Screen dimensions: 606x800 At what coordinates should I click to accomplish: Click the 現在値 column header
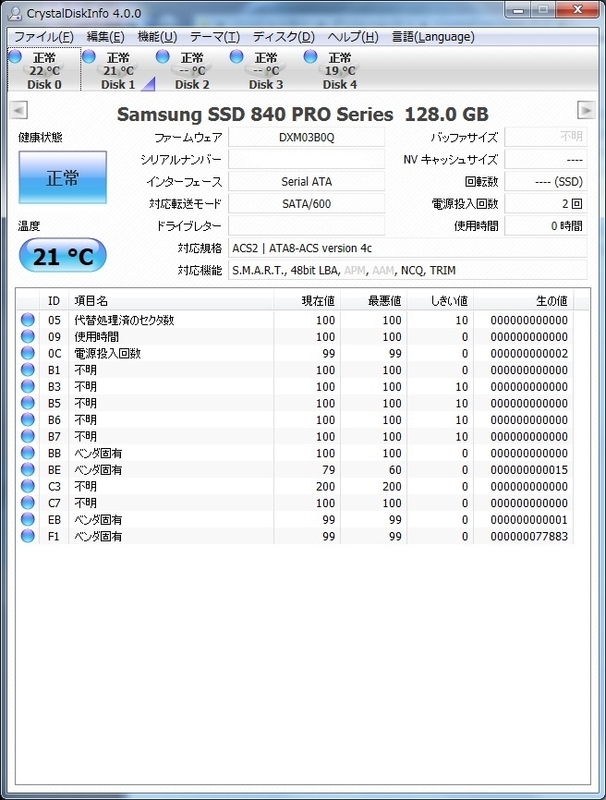coord(307,301)
